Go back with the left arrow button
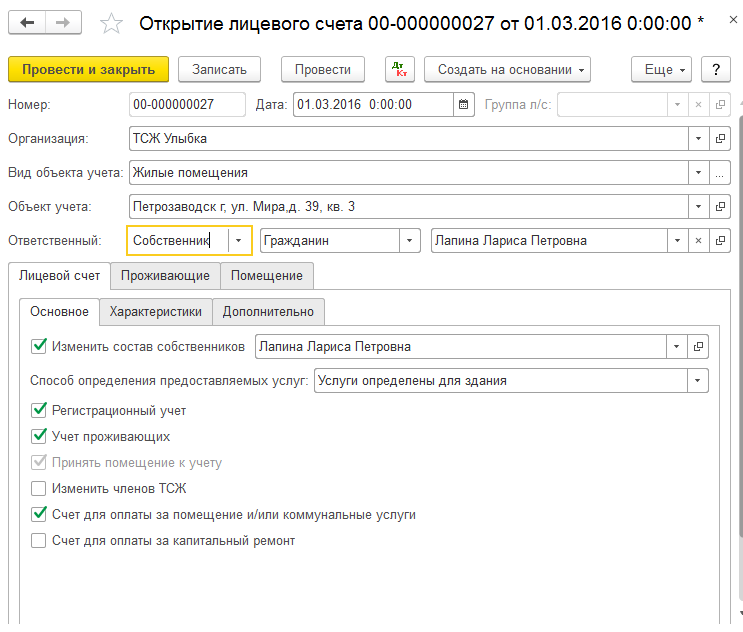The width and height of the screenshot is (743, 632). pyautogui.click(x=27, y=22)
